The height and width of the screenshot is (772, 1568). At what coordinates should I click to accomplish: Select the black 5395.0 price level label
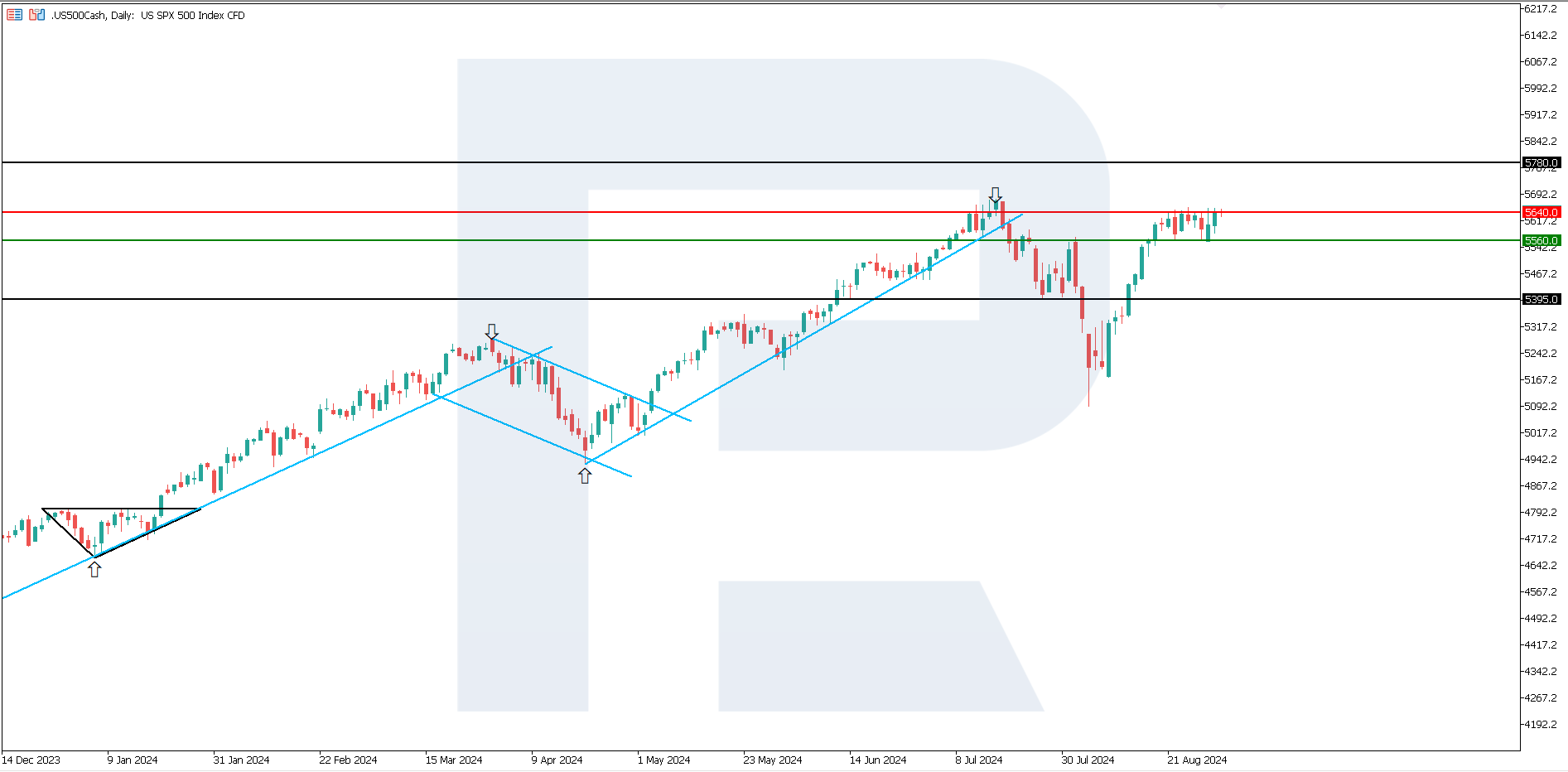point(1541,300)
